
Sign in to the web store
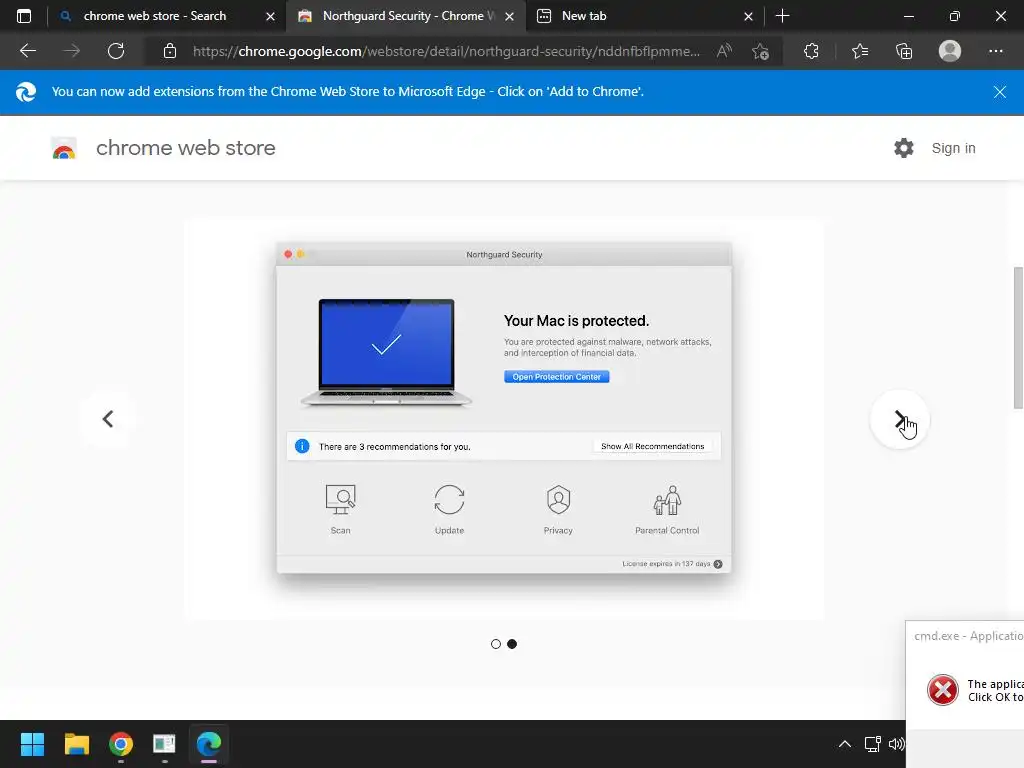[953, 148]
